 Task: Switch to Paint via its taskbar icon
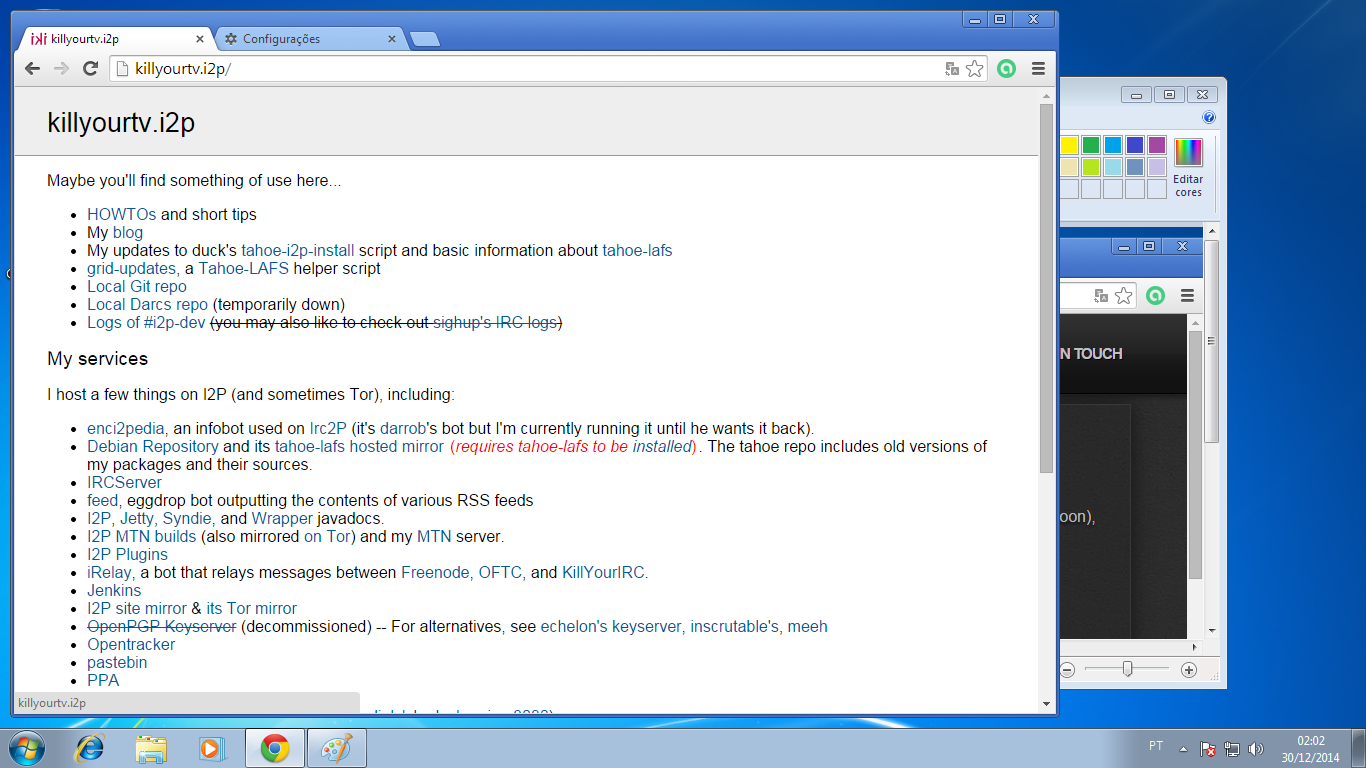(x=337, y=748)
